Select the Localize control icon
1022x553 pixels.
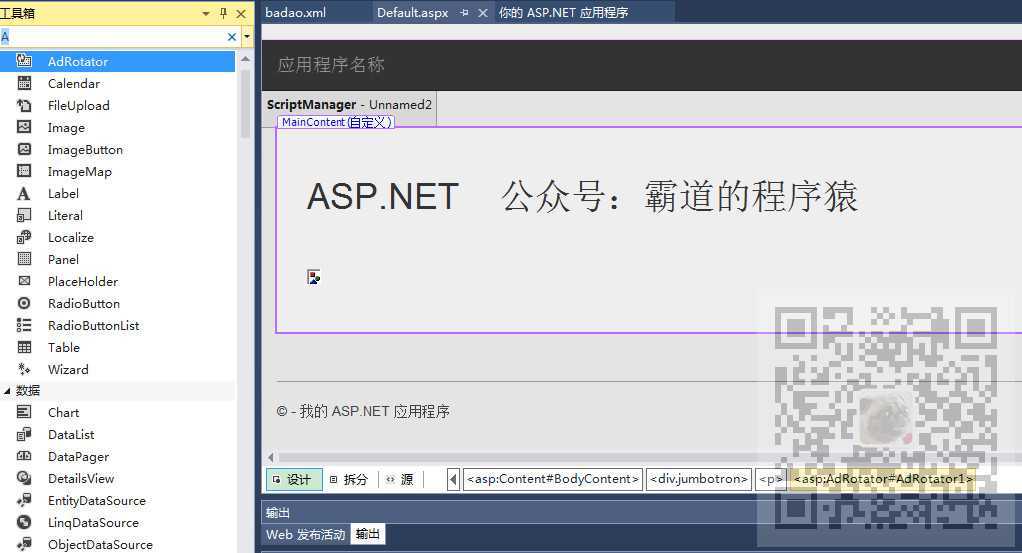tap(24, 237)
